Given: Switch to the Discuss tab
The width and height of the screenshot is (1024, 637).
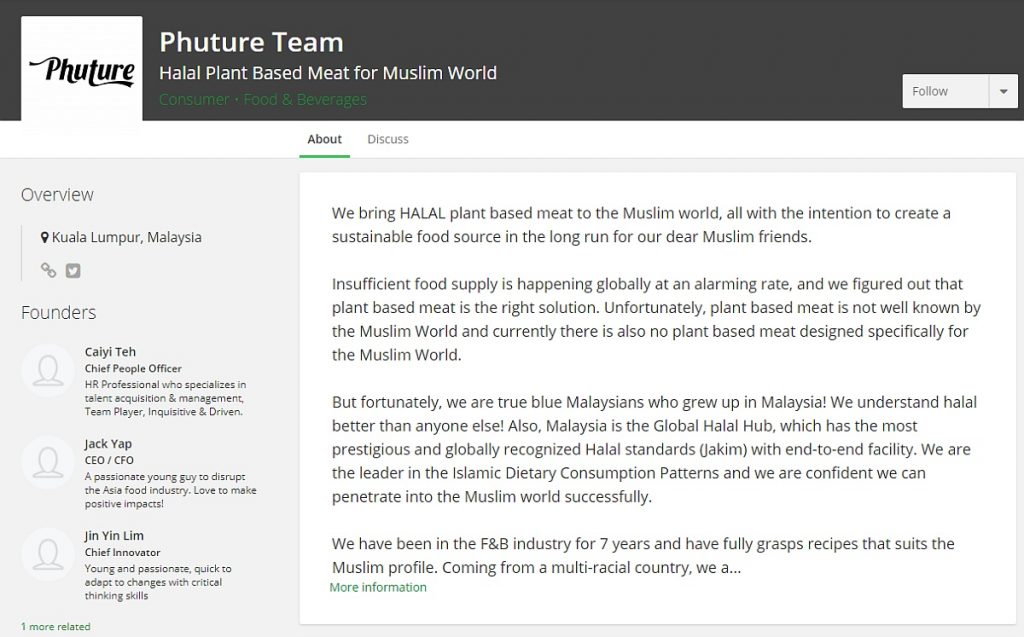Looking at the screenshot, I should click(x=388, y=139).
